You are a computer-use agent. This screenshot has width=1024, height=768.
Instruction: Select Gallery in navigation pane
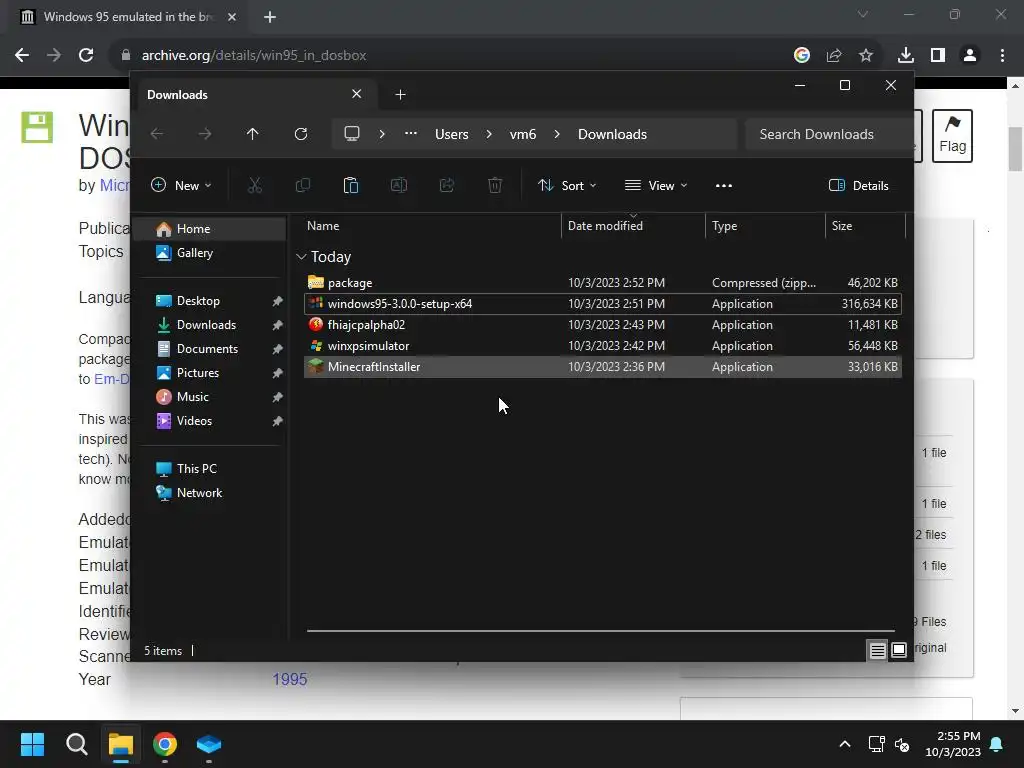pyautogui.click(x=210, y=253)
